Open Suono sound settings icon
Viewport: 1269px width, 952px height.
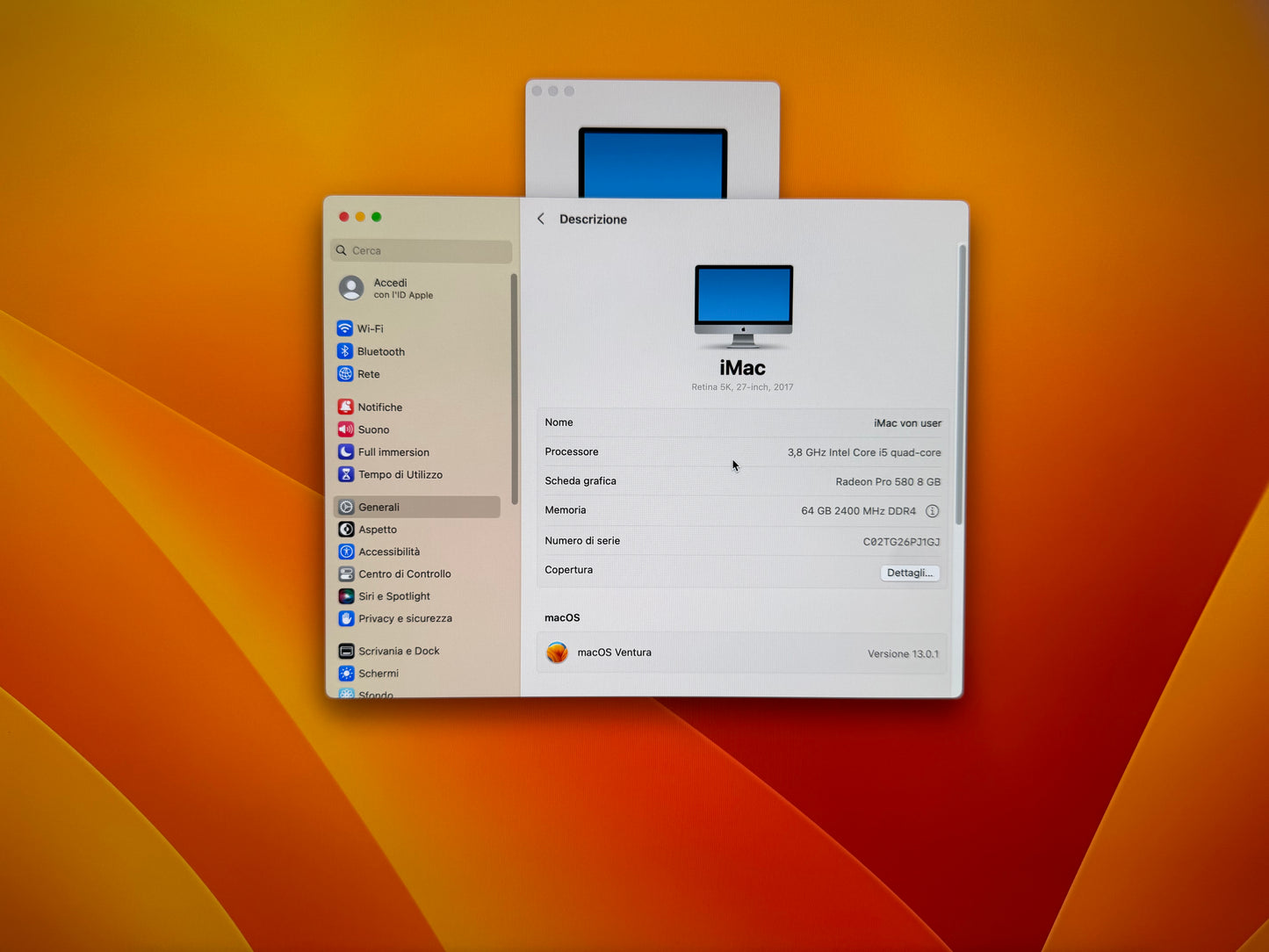click(346, 429)
